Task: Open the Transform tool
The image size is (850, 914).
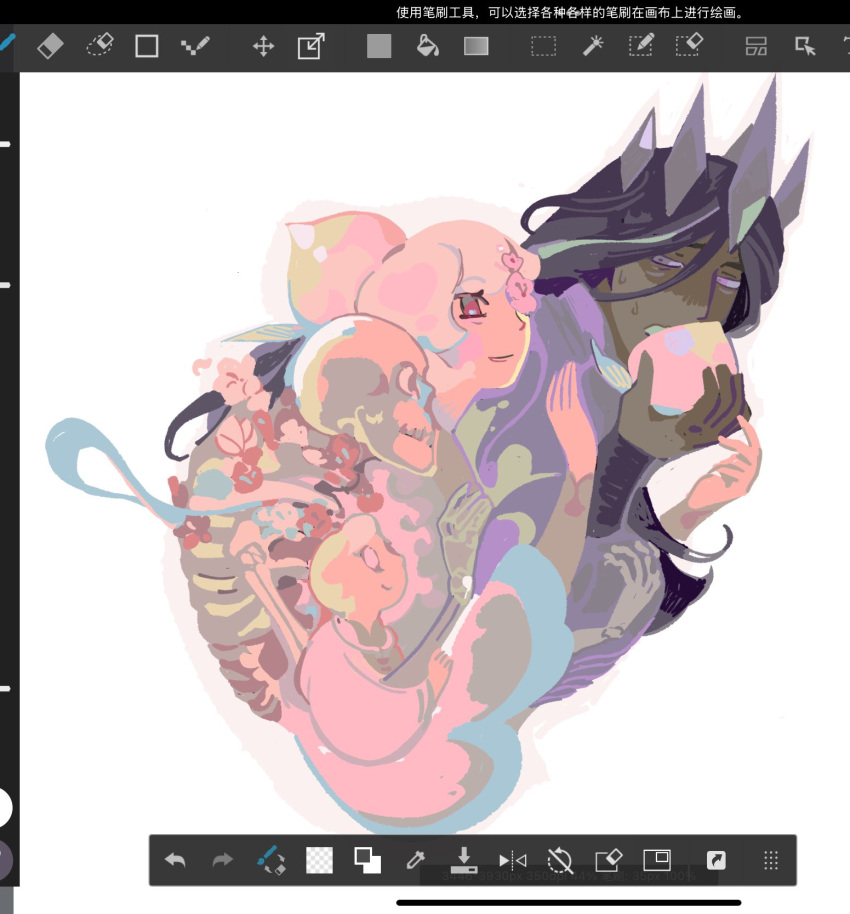Action: (311, 46)
